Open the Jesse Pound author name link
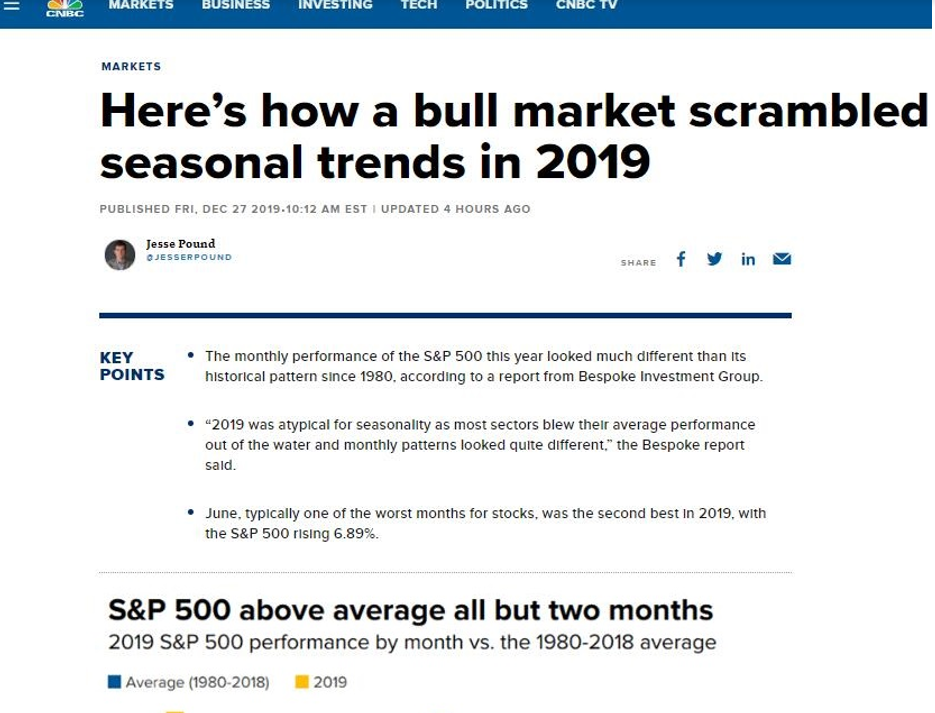Viewport: 935px width, 713px height. (180, 244)
